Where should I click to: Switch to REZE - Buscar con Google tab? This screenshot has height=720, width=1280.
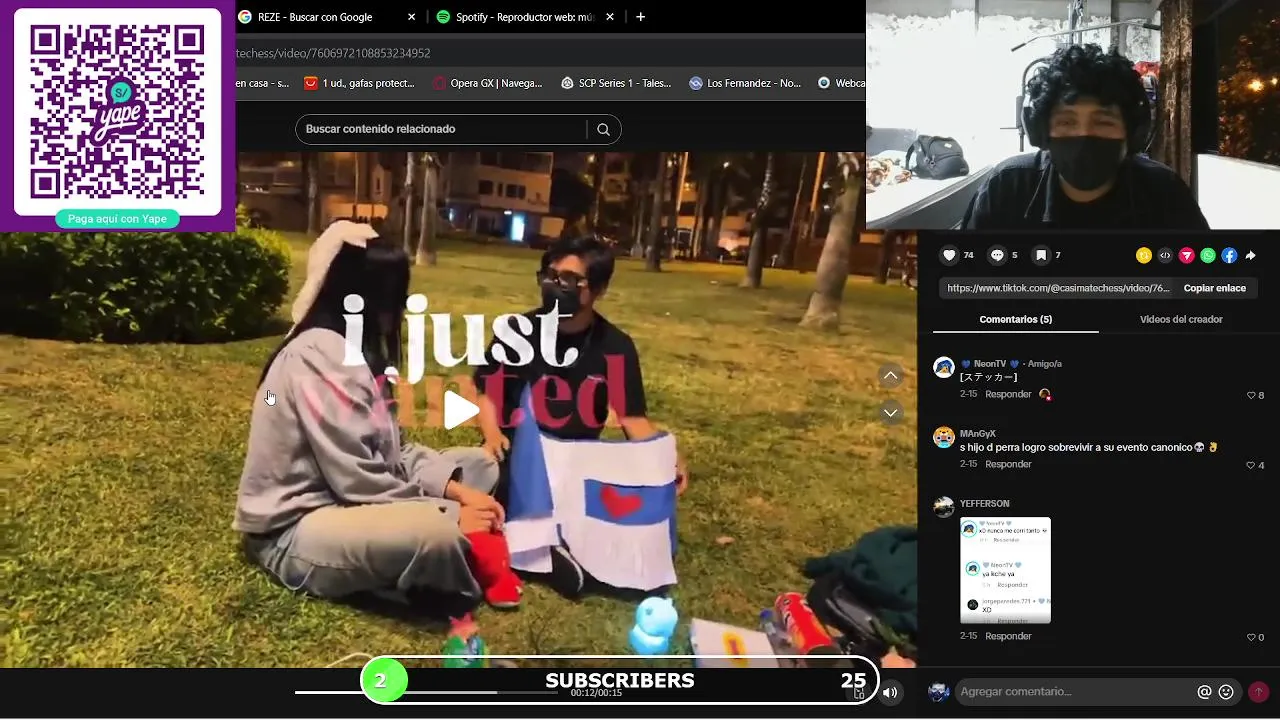click(315, 17)
